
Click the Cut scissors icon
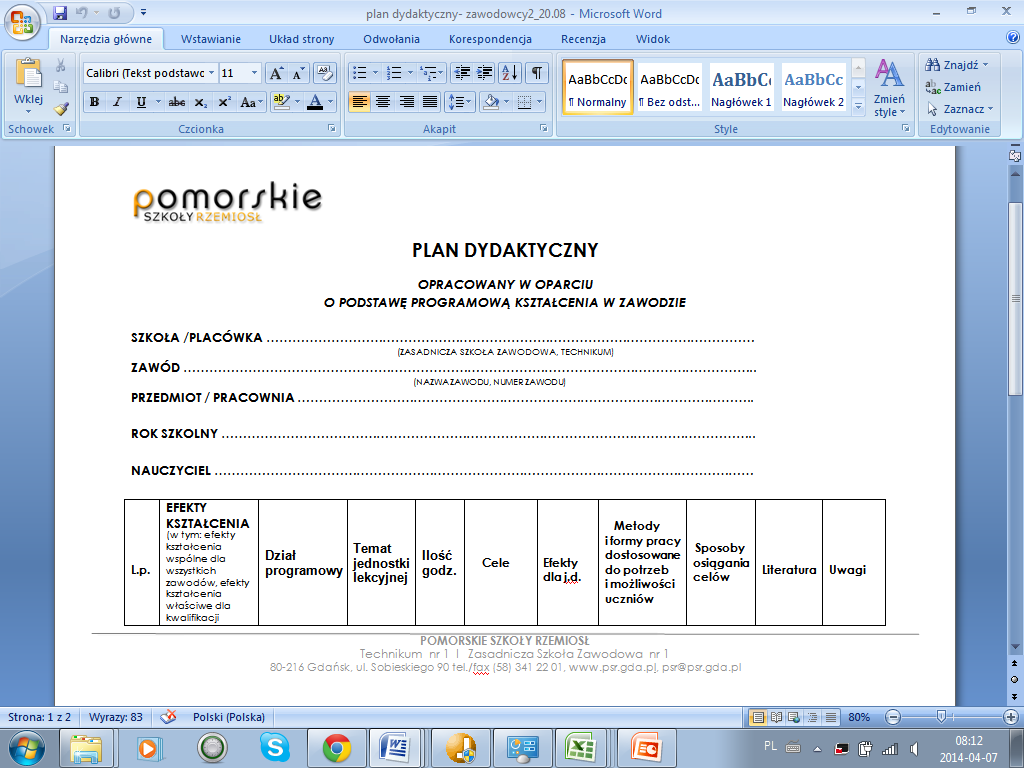pyautogui.click(x=61, y=65)
